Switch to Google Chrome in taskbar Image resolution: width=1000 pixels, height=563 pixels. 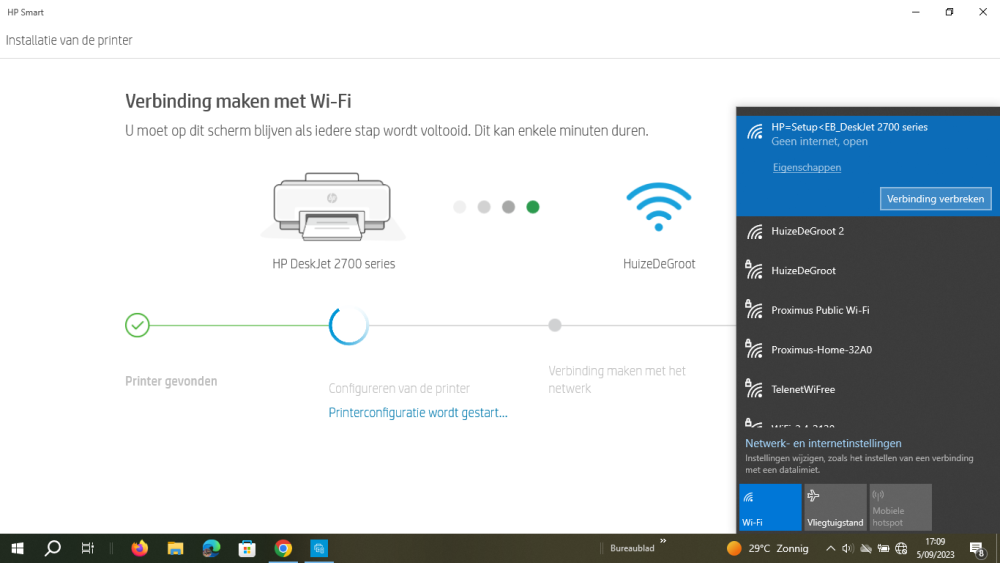pos(283,548)
